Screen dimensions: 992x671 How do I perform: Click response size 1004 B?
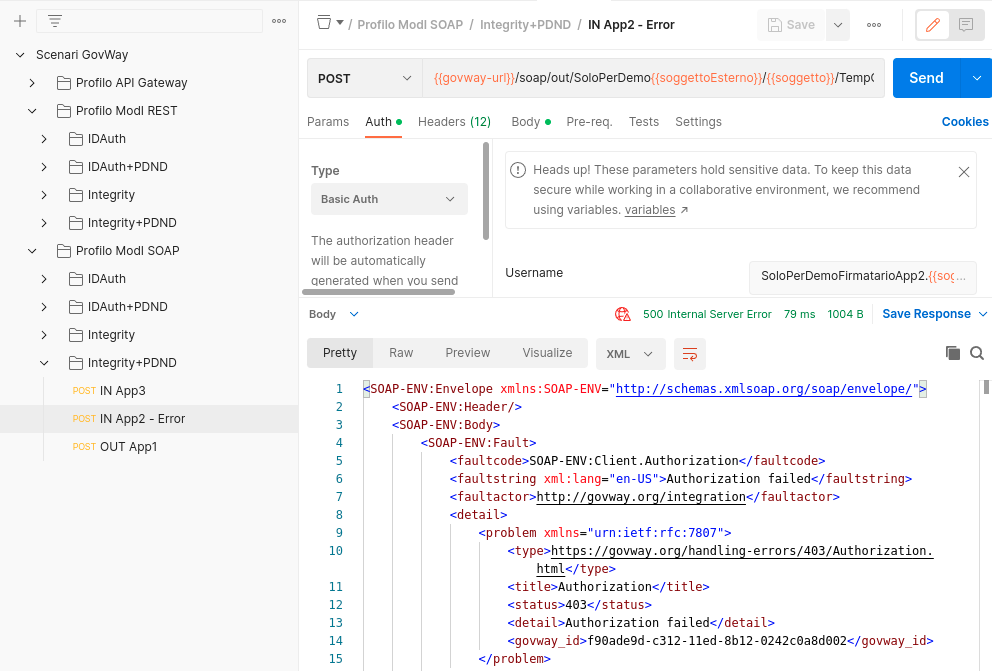click(845, 314)
